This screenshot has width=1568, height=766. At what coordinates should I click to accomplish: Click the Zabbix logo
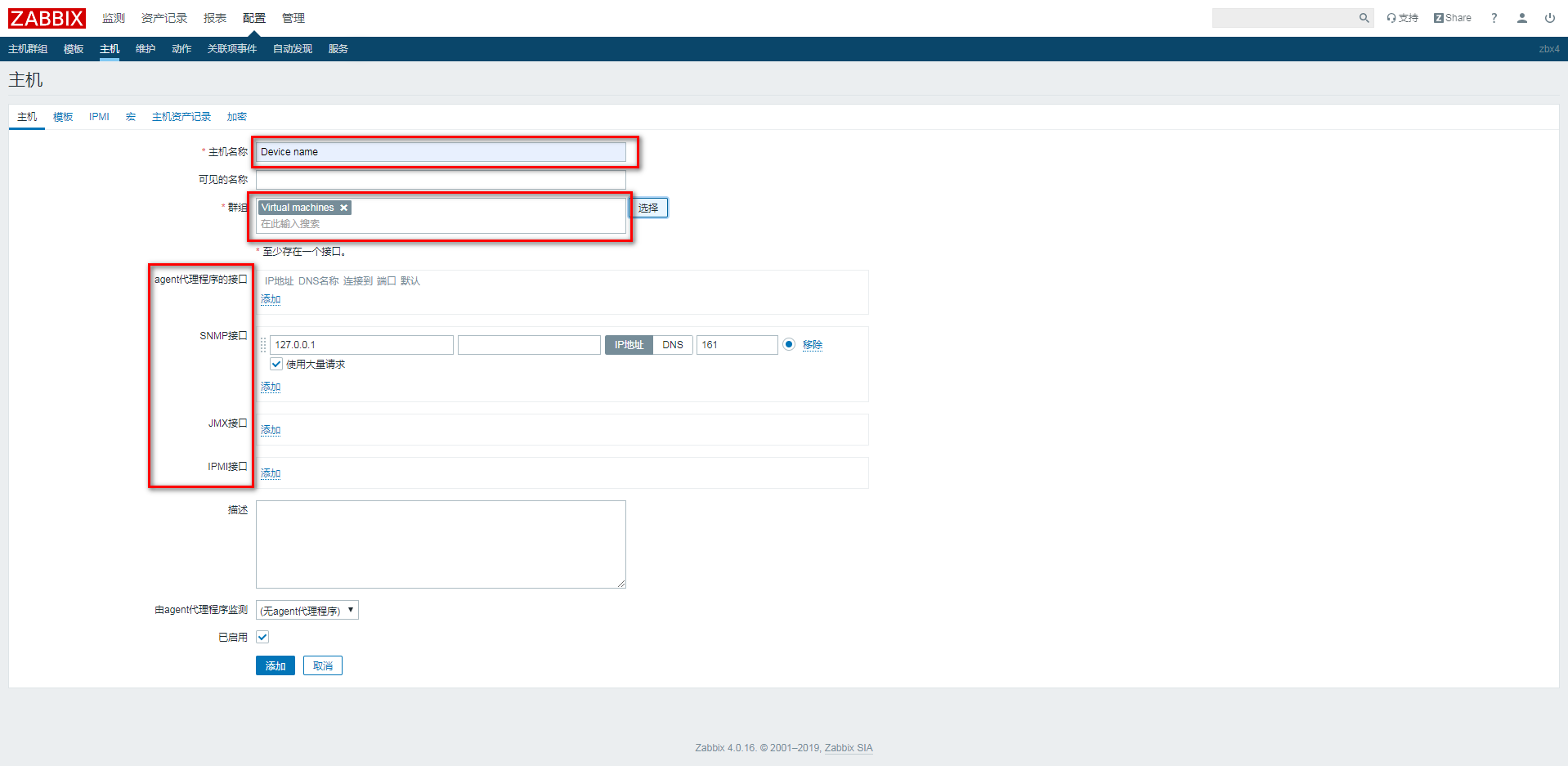click(47, 18)
